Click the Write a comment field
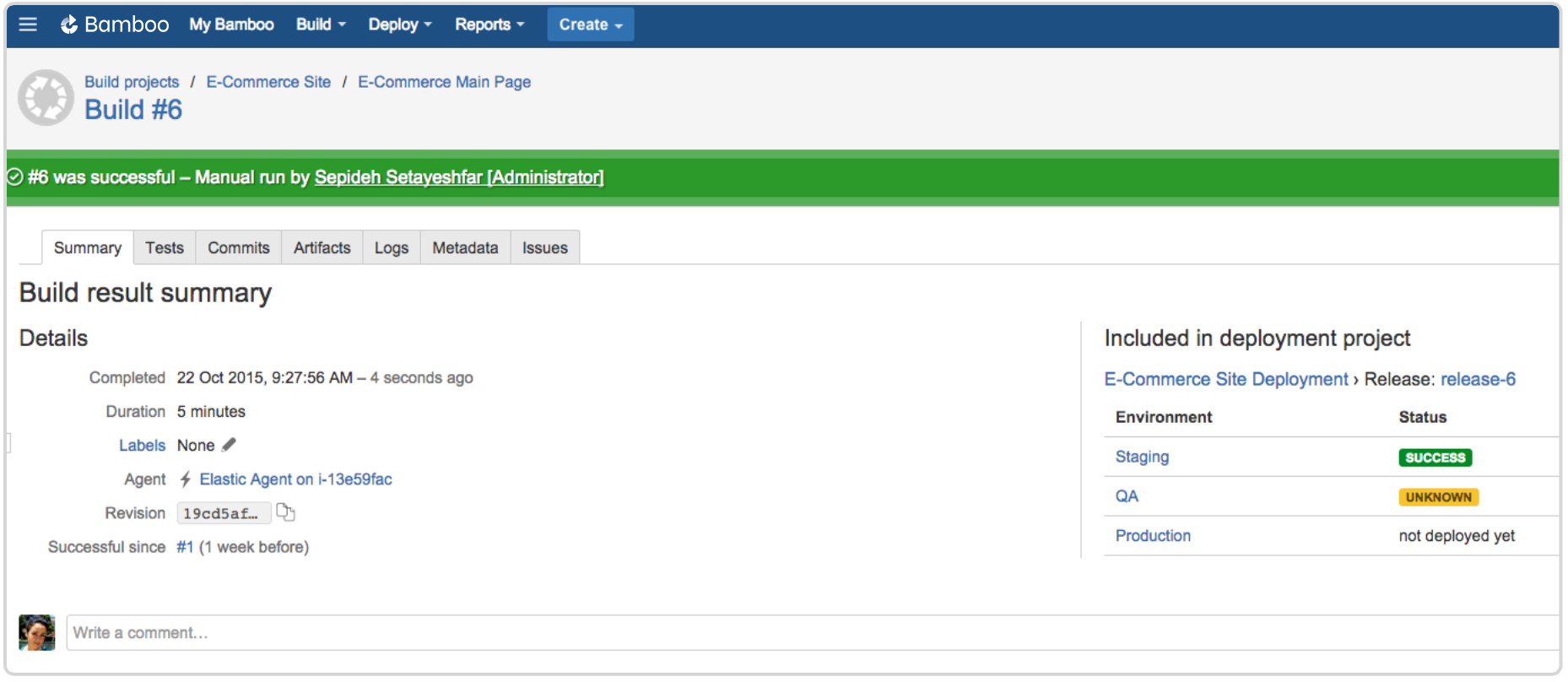The width and height of the screenshot is (1568, 682). [810, 633]
